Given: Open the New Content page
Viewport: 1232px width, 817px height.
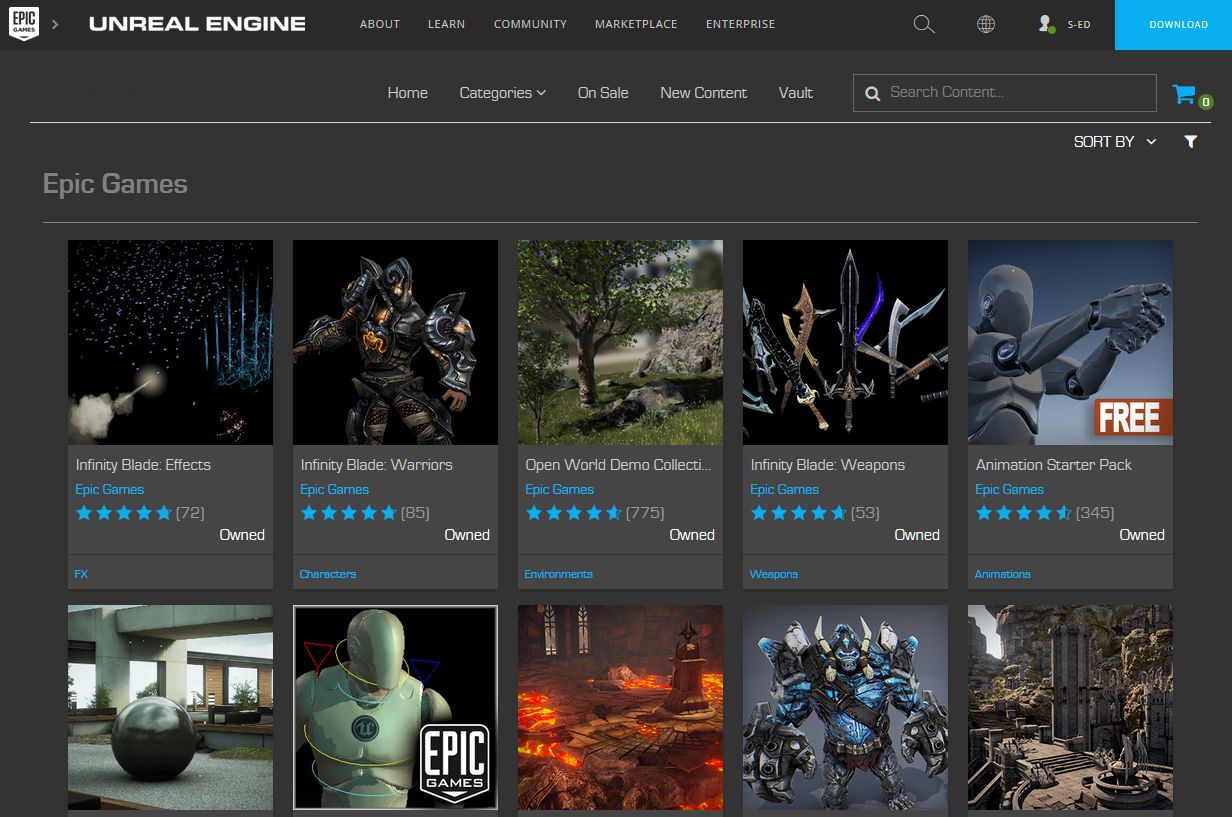Looking at the screenshot, I should [703, 92].
